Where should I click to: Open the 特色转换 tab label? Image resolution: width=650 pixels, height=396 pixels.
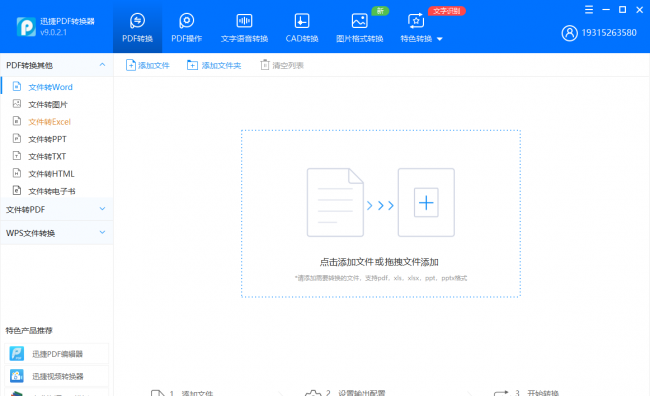tap(416, 39)
